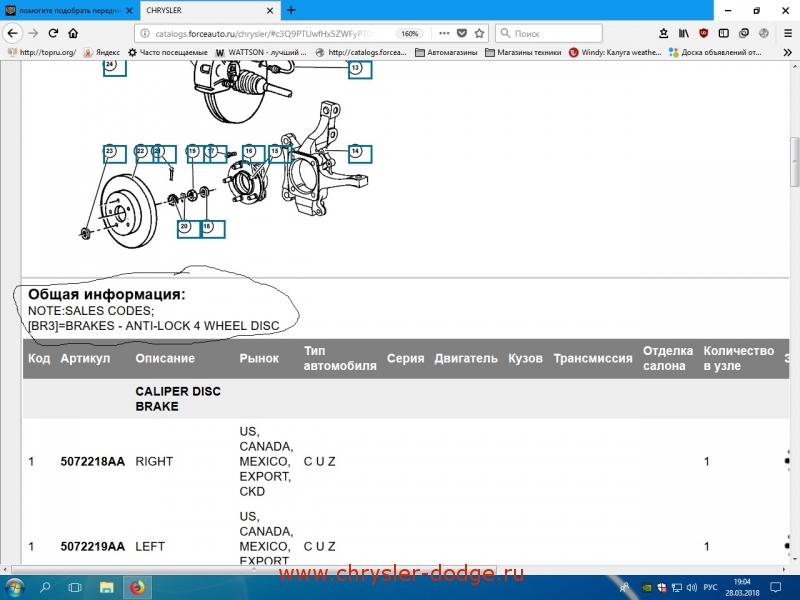Open the Windy Калуга weather bookmark

tap(615, 52)
